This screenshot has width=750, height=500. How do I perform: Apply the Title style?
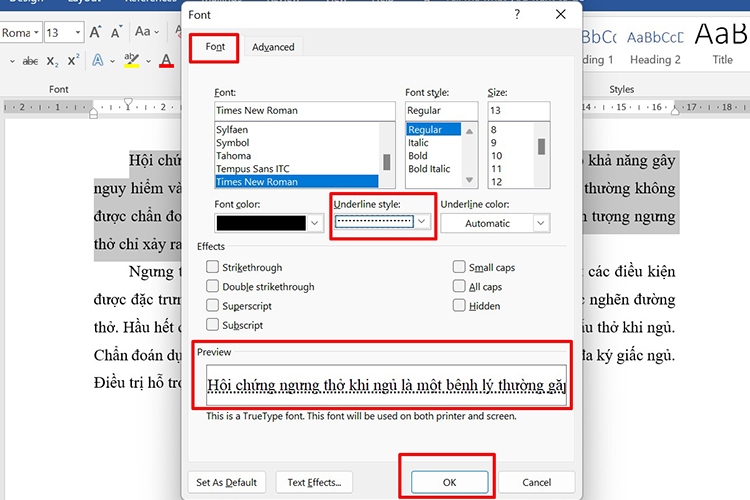[721, 45]
